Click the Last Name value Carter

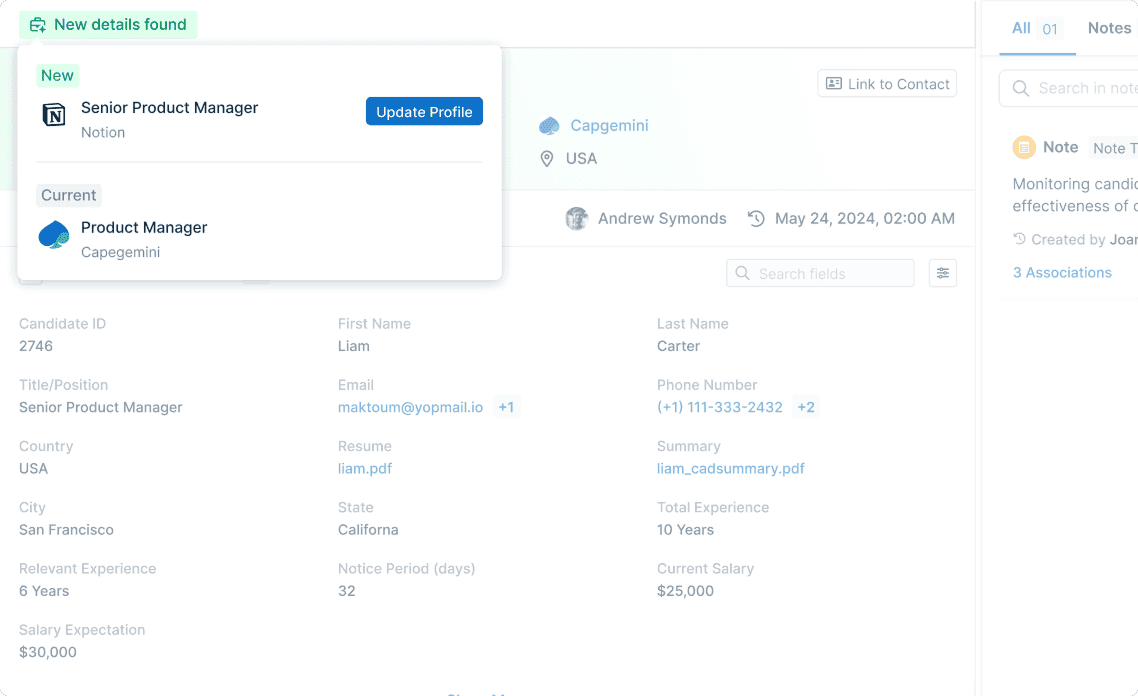pyautogui.click(x=678, y=346)
